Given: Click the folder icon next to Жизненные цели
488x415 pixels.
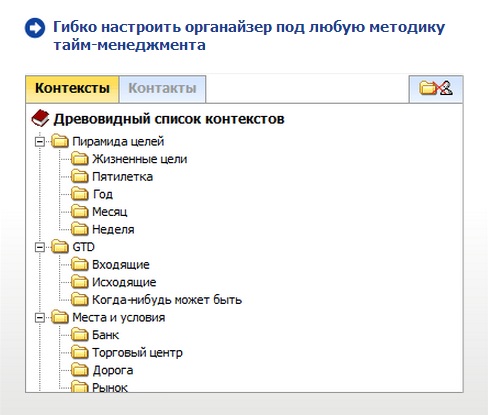Looking at the screenshot, I should coord(80,159).
